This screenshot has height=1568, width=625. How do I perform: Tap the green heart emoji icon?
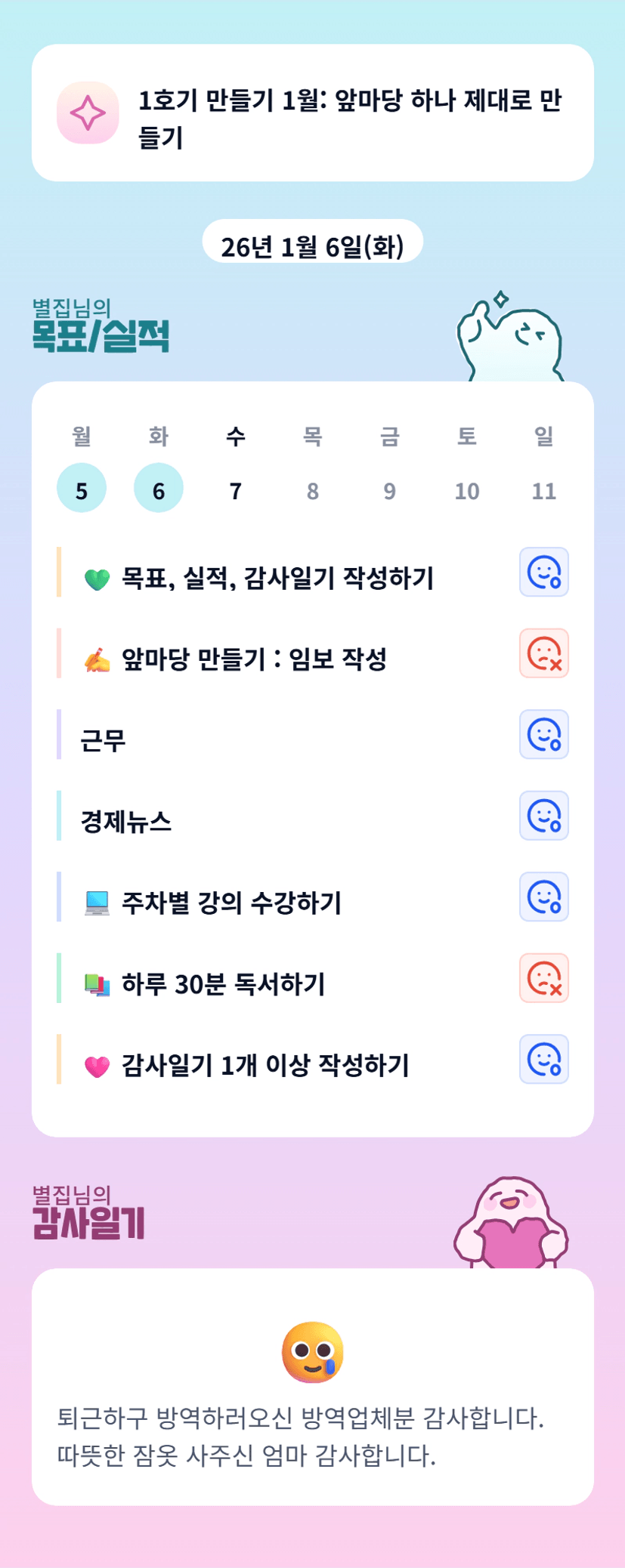[x=97, y=579]
